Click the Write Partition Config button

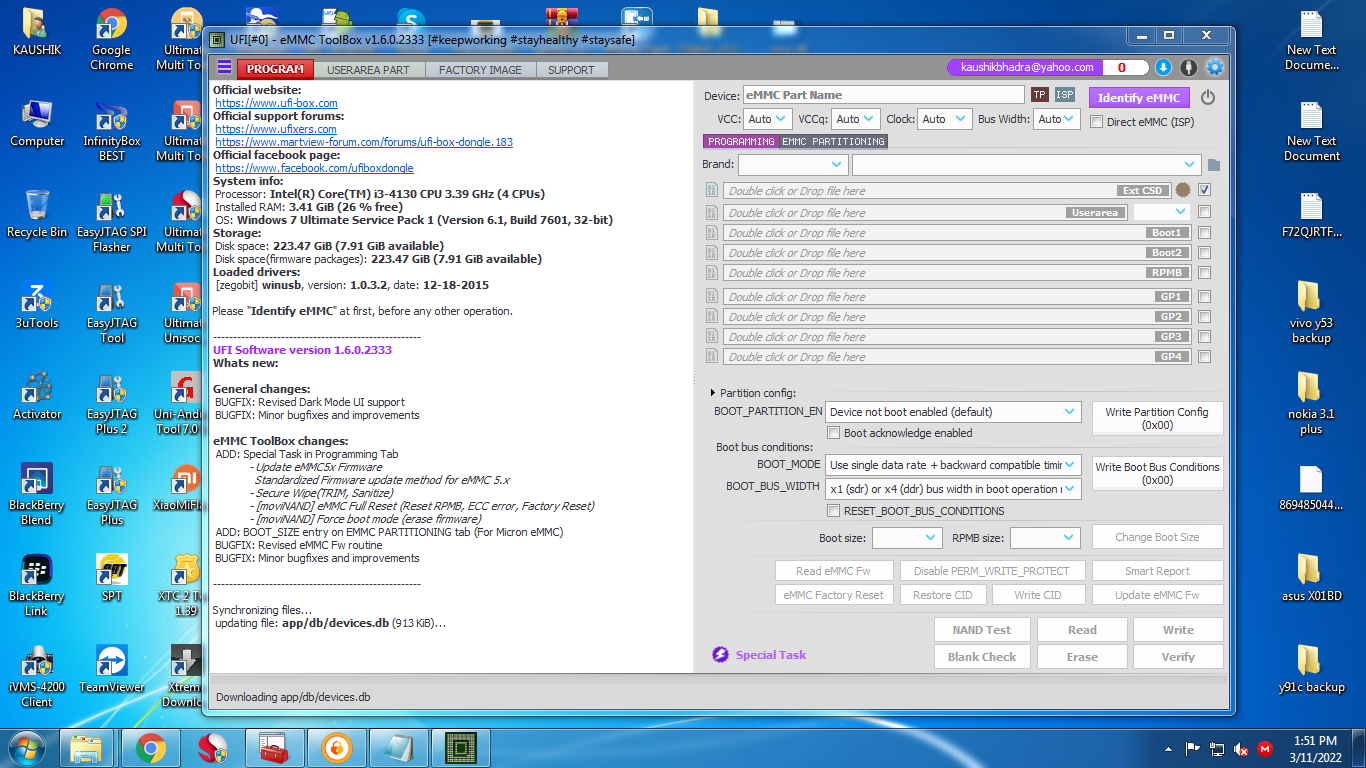[1157, 418]
